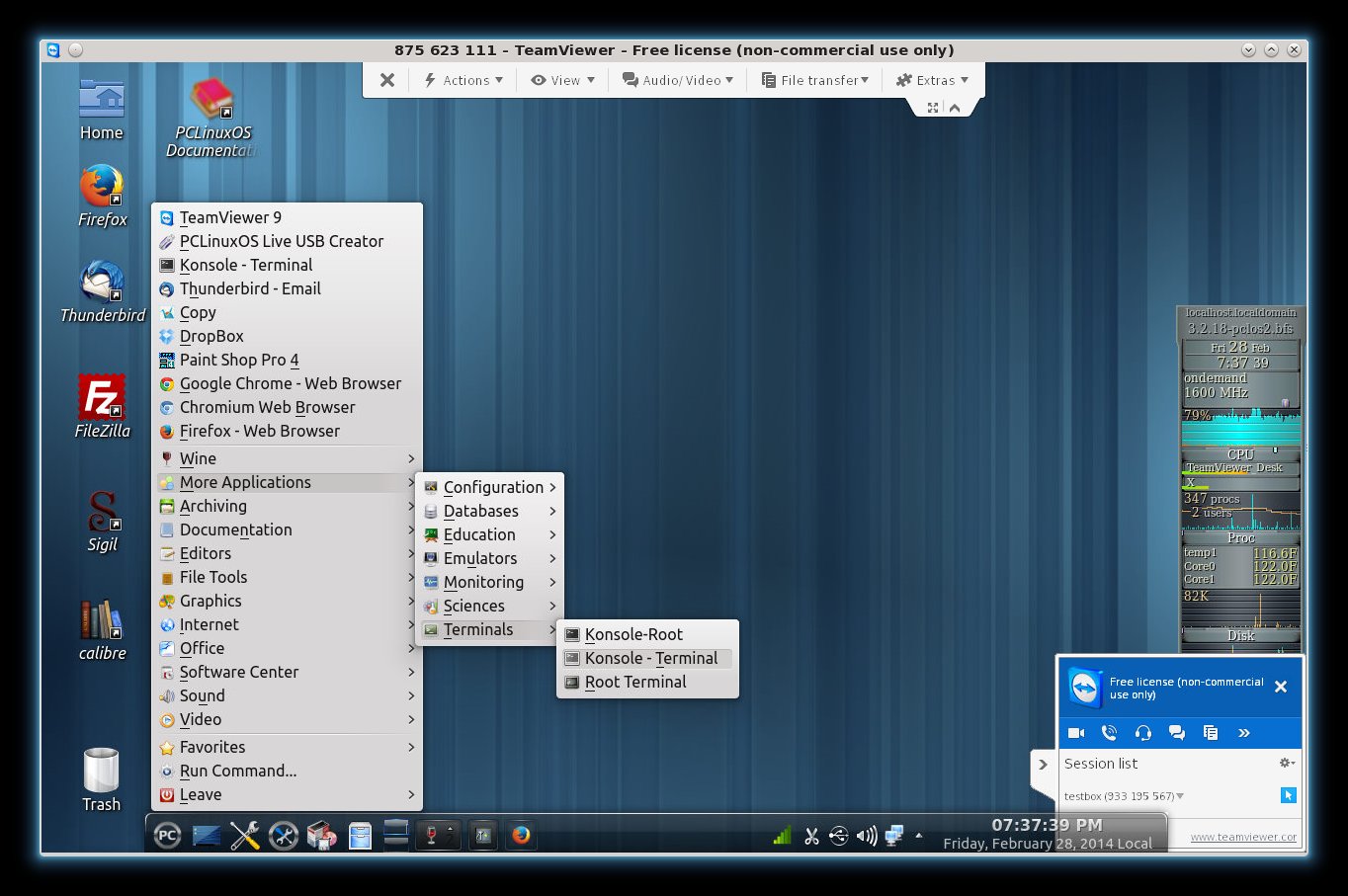Open the scissors clipboard tray icon

tap(811, 836)
